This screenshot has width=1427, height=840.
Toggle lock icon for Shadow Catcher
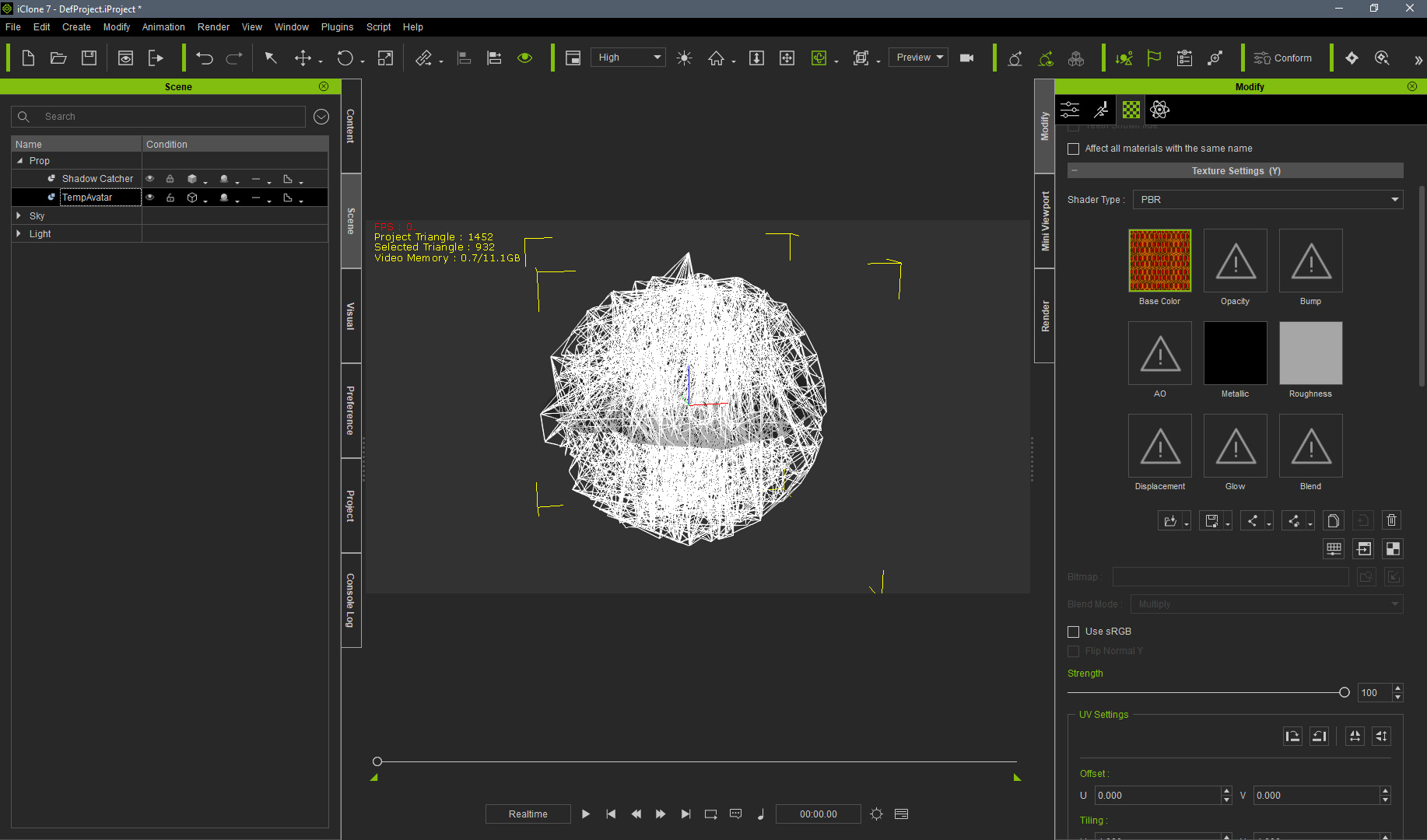coord(170,179)
